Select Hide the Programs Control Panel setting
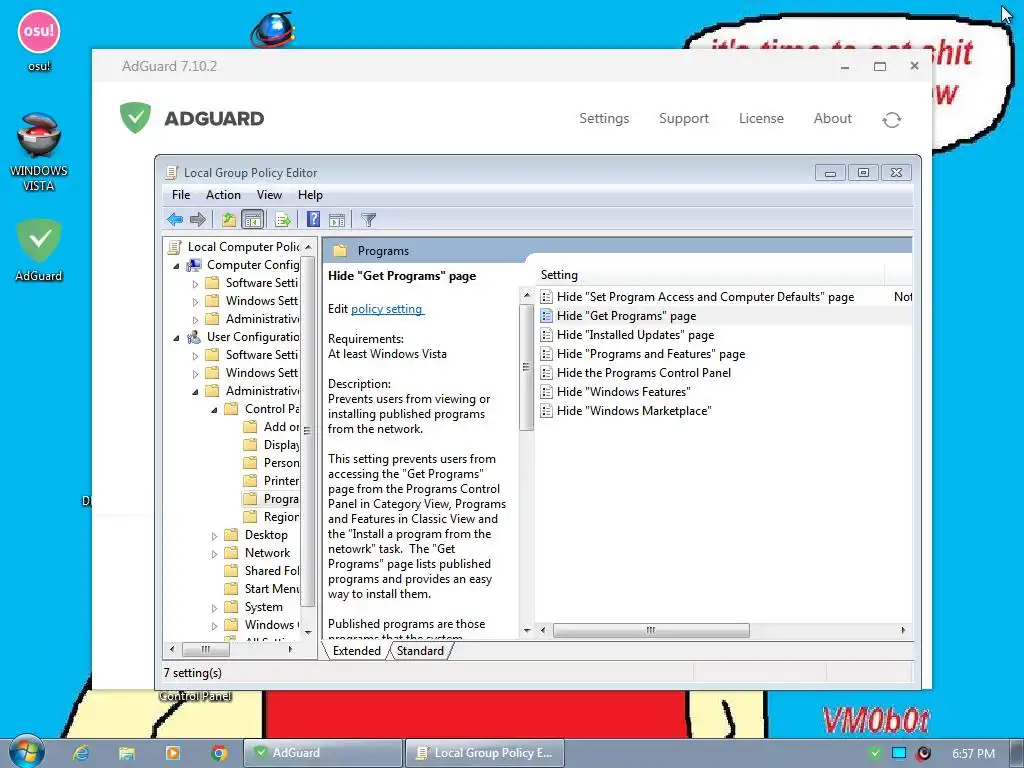1024x768 pixels. (644, 373)
